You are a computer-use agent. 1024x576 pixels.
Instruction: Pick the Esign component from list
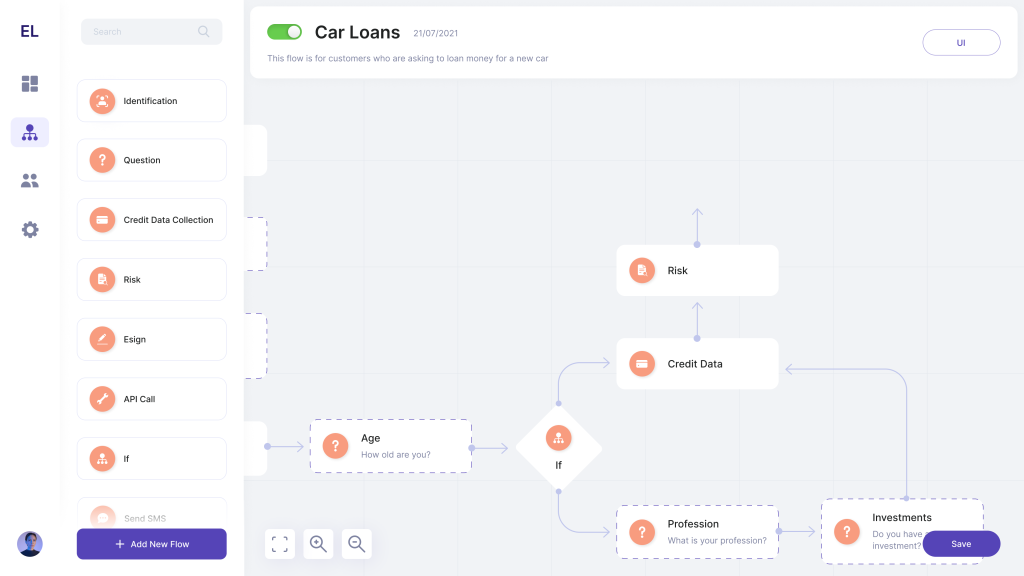(152, 339)
